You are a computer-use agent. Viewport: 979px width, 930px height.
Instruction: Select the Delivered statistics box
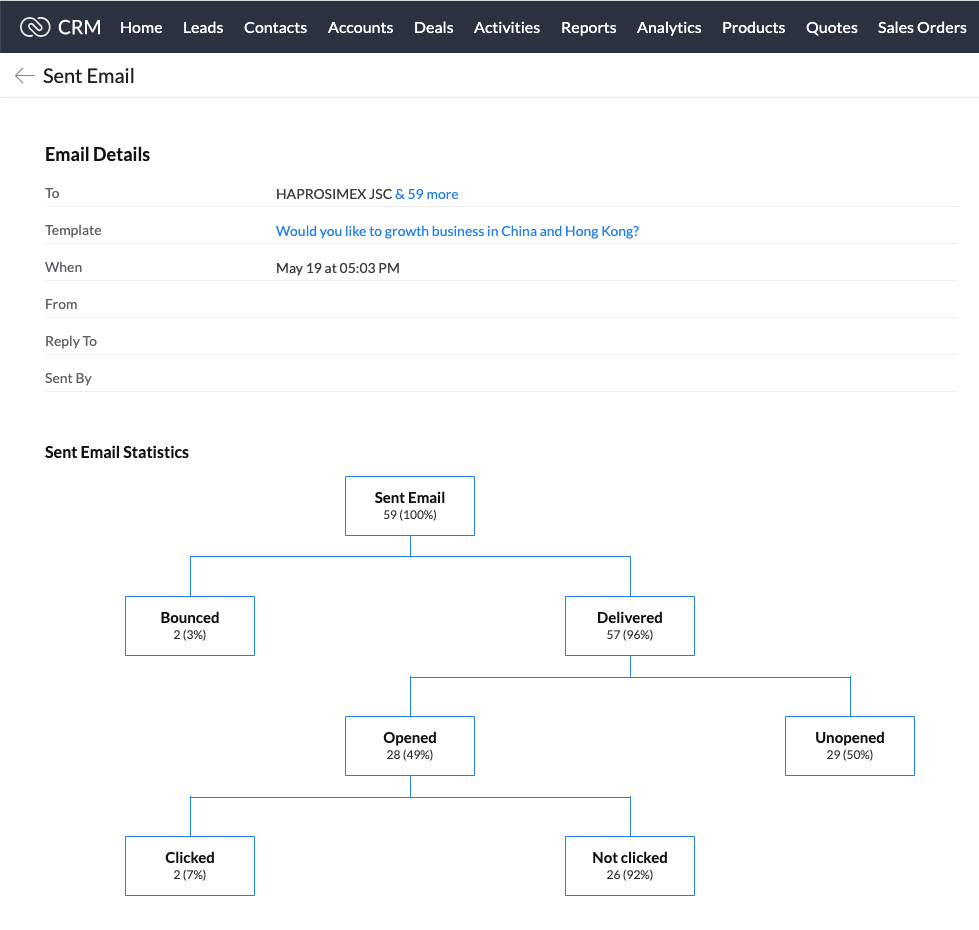click(x=629, y=625)
